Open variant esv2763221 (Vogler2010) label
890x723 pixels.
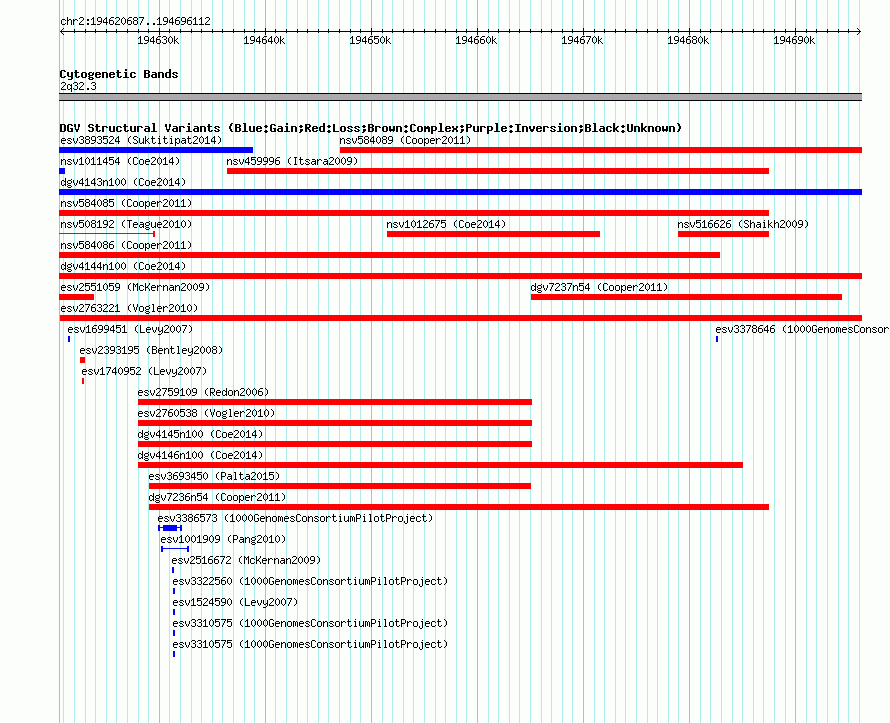pyautogui.click(x=129, y=308)
